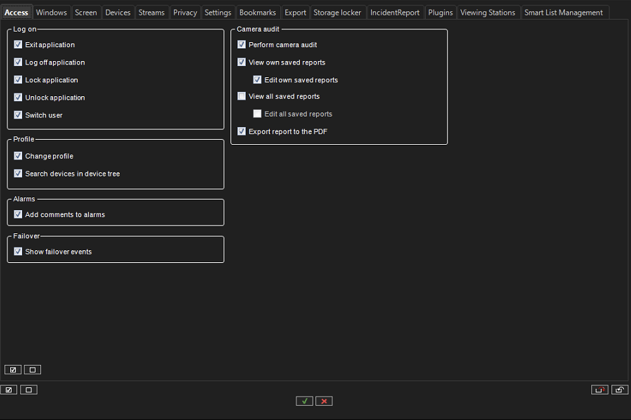Go to the IncidentReport tab
This screenshot has height=420, width=631.
pos(395,12)
